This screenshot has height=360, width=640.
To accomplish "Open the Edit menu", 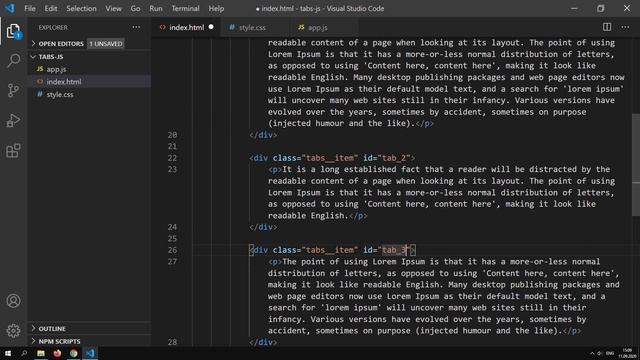I will tap(51, 8).
